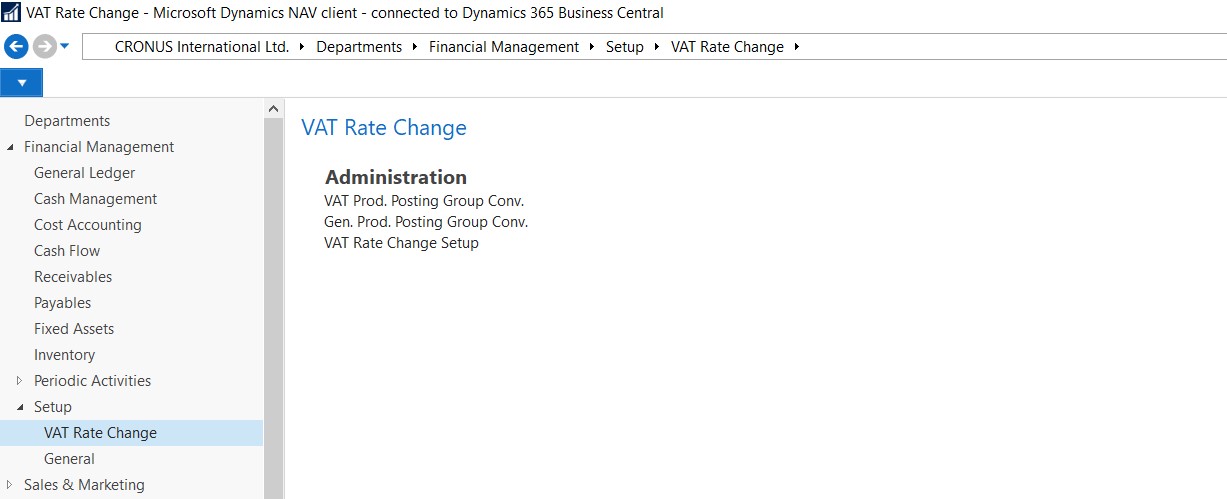The height and width of the screenshot is (499, 1227).
Task: Expand the Periodic Activities tree node
Action: pyautogui.click(x=19, y=381)
